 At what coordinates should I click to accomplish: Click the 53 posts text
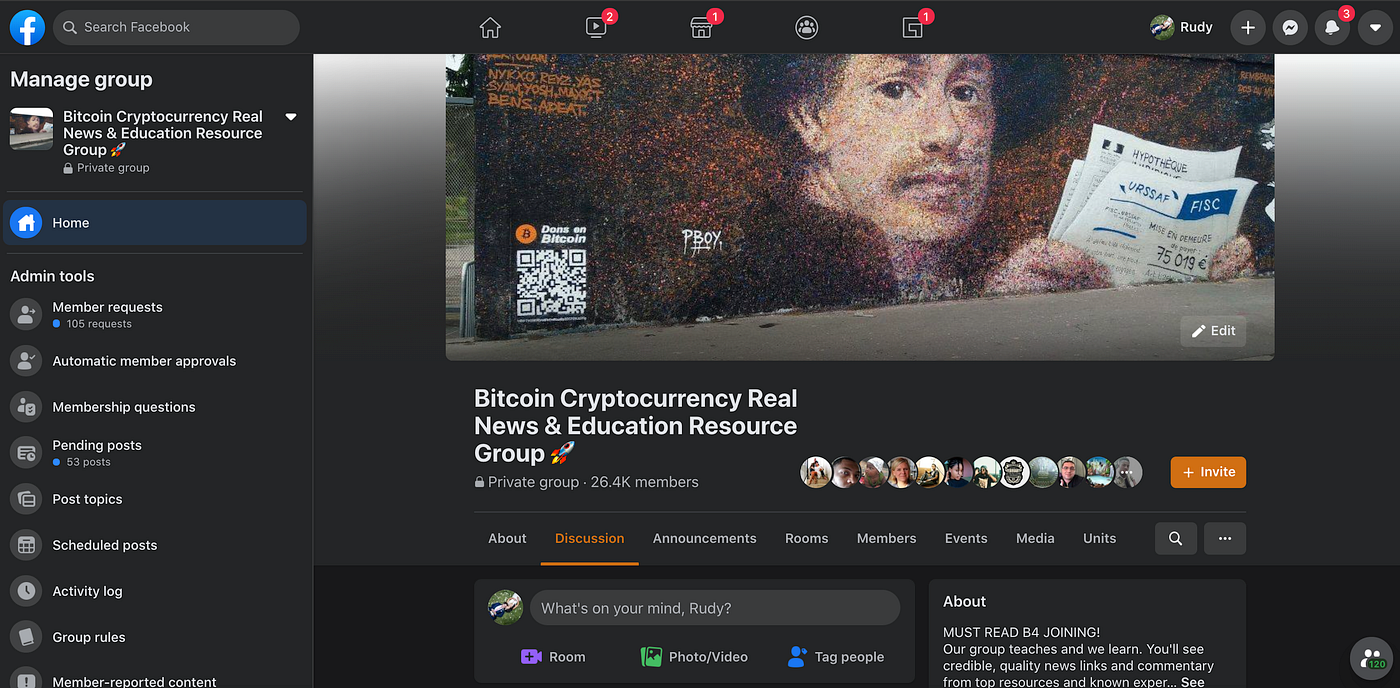point(88,462)
